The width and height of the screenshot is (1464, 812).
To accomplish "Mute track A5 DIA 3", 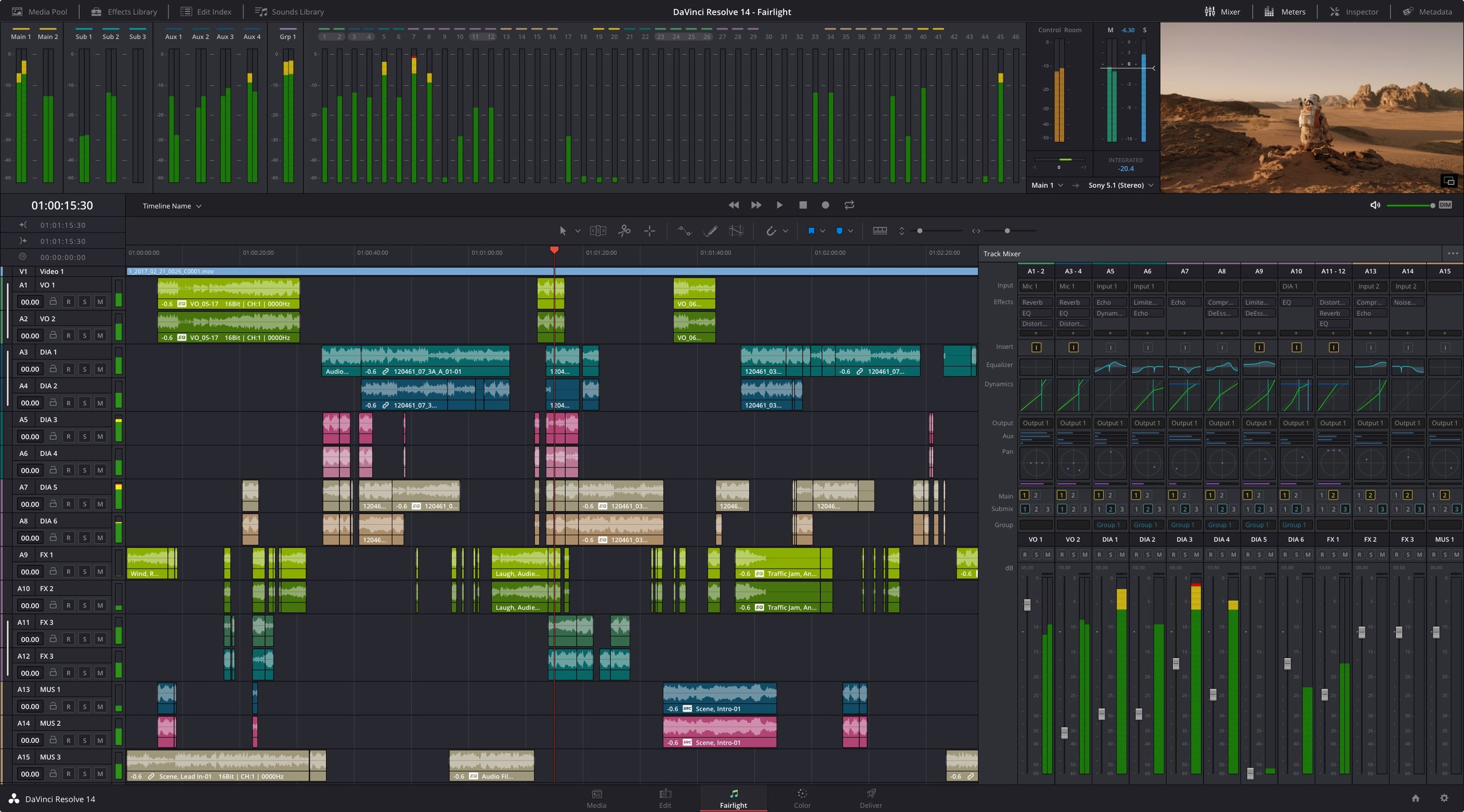I will [100, 437].
